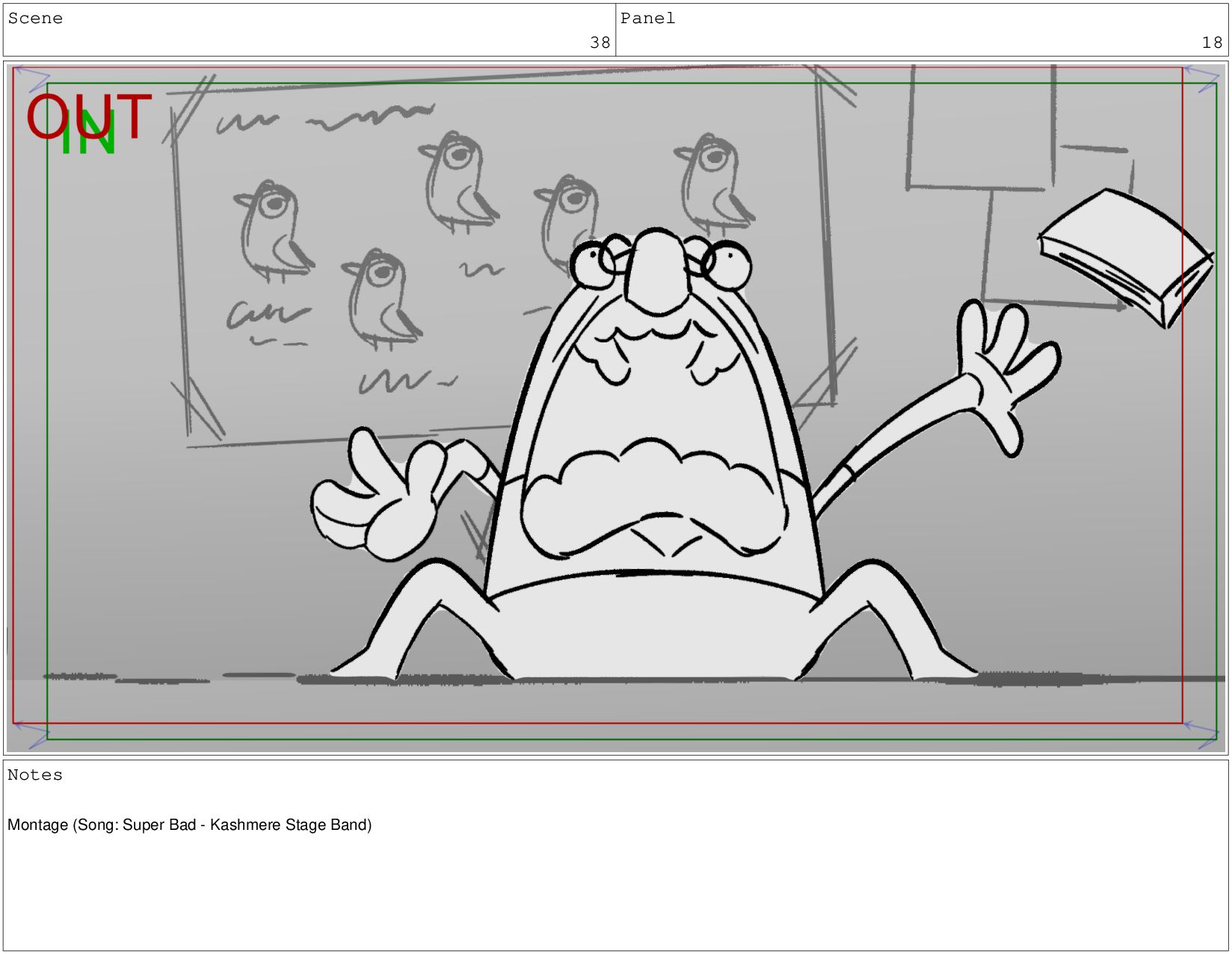Click the "Notes" section heading
The width and height of the screenshot is (1232, 954).
tap(35, 775)
